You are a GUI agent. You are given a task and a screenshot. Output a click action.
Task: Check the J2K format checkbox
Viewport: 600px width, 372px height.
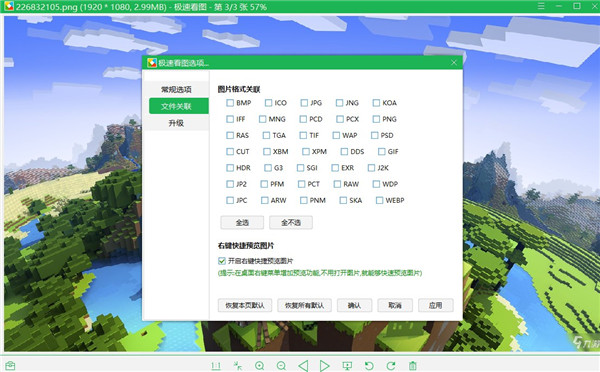click(x=372, y=168)
